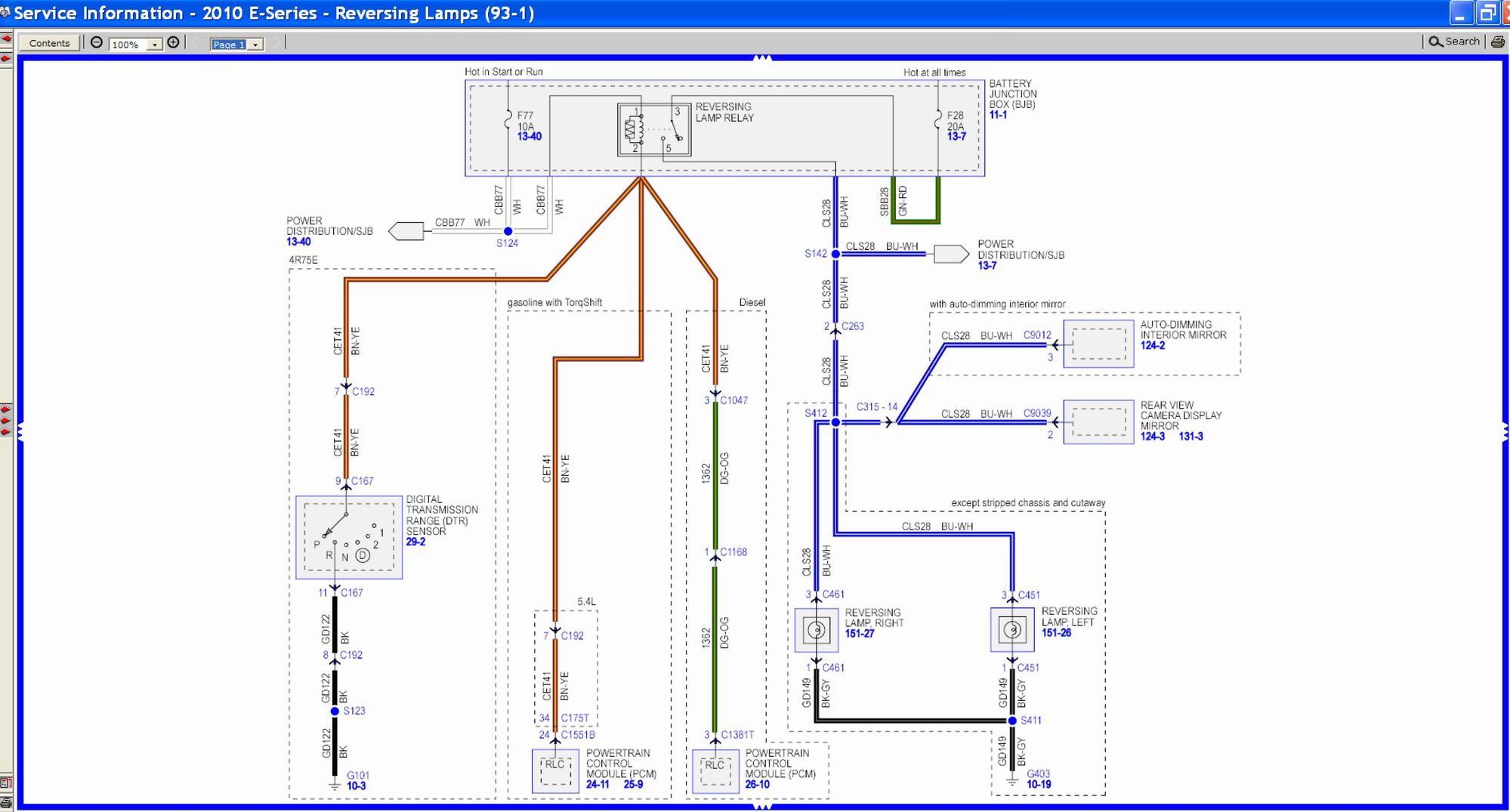The height and width of the screenshot is (812, 1510).
Task: Click the printer icon at bottom-left sidebar
Action: 6,803
